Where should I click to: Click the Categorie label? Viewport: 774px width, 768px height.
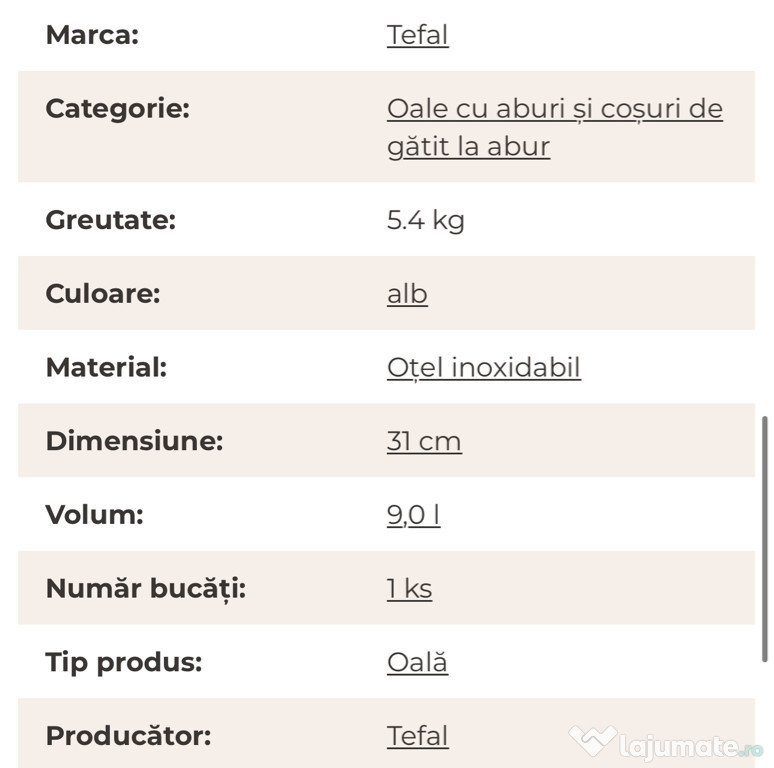(x=117, y=109)
